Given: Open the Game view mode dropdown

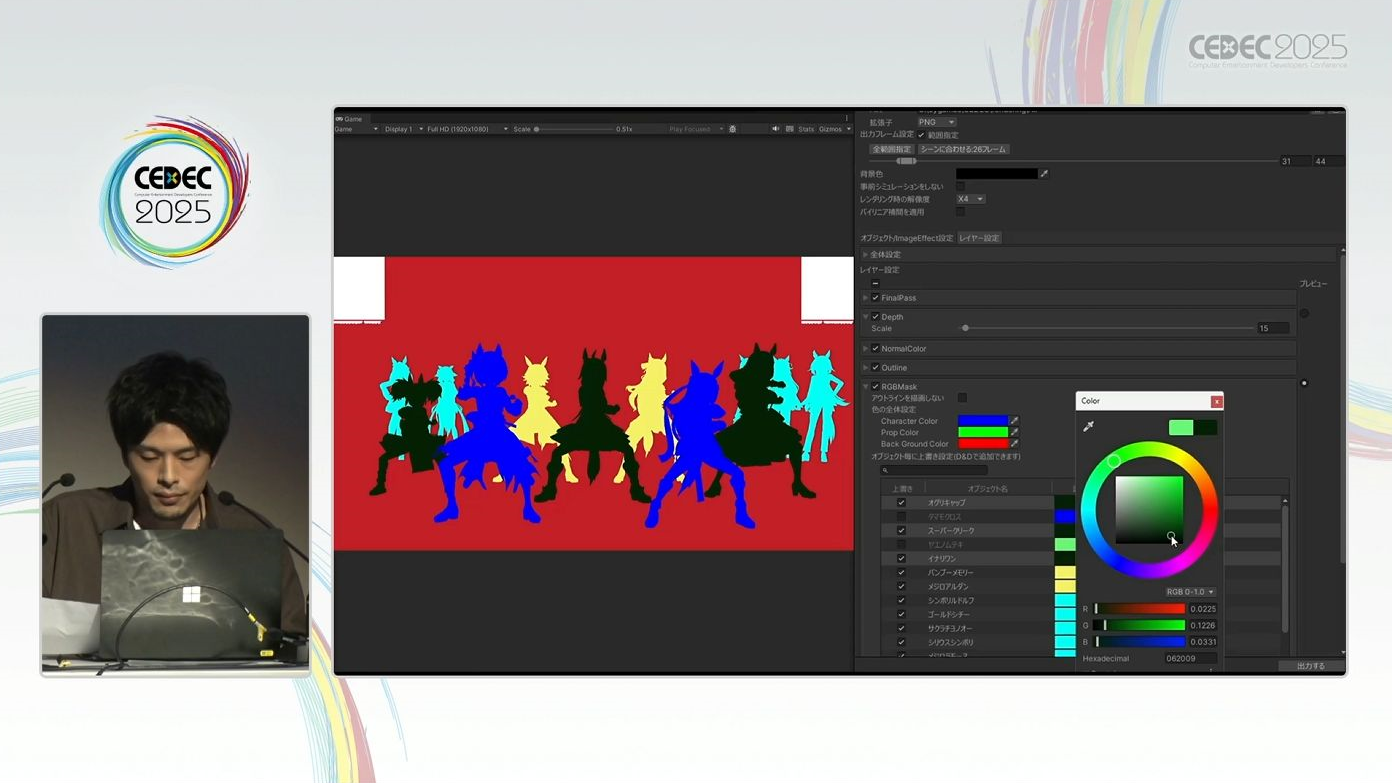Looking at the screenshot, I should (x=357, y=129).
